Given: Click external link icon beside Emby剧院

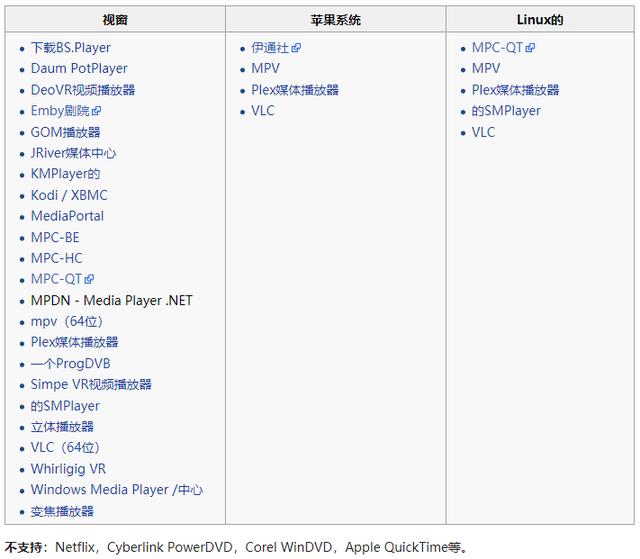Looking at the screenshot, I should 97,111.
